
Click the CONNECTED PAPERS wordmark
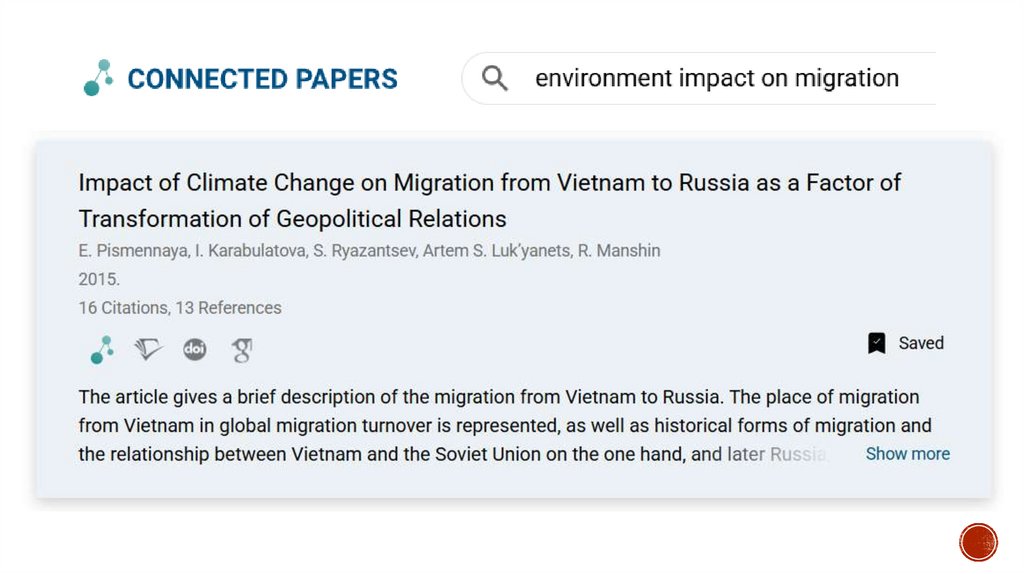click(x=262, y=79)
